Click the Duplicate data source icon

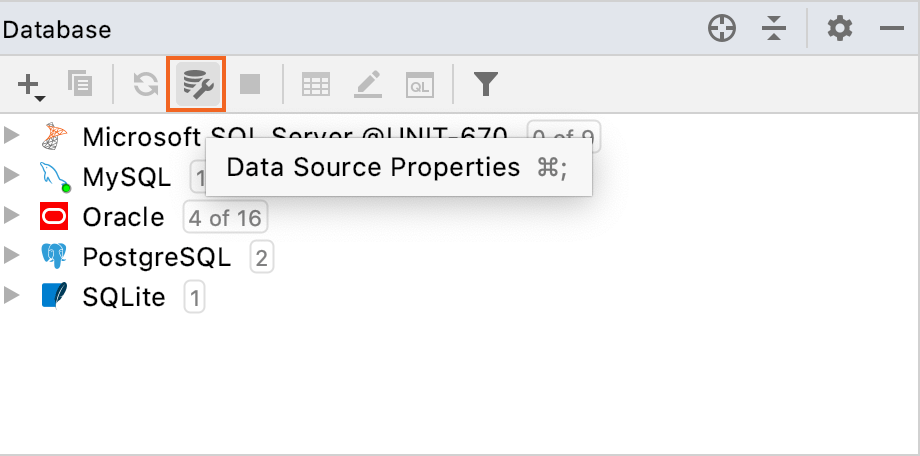(80, 83)
